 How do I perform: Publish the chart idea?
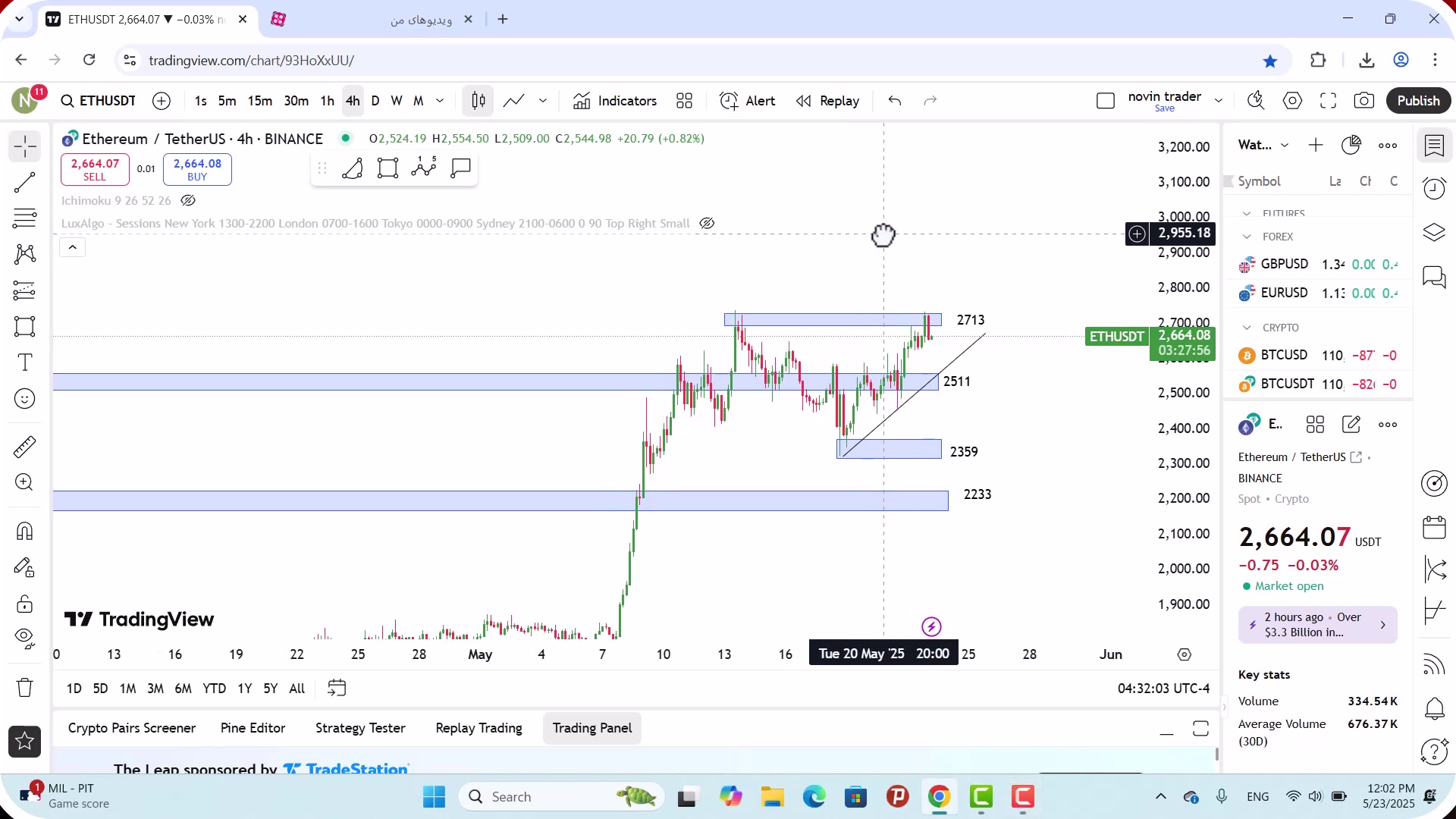[x=1418, y=101]
